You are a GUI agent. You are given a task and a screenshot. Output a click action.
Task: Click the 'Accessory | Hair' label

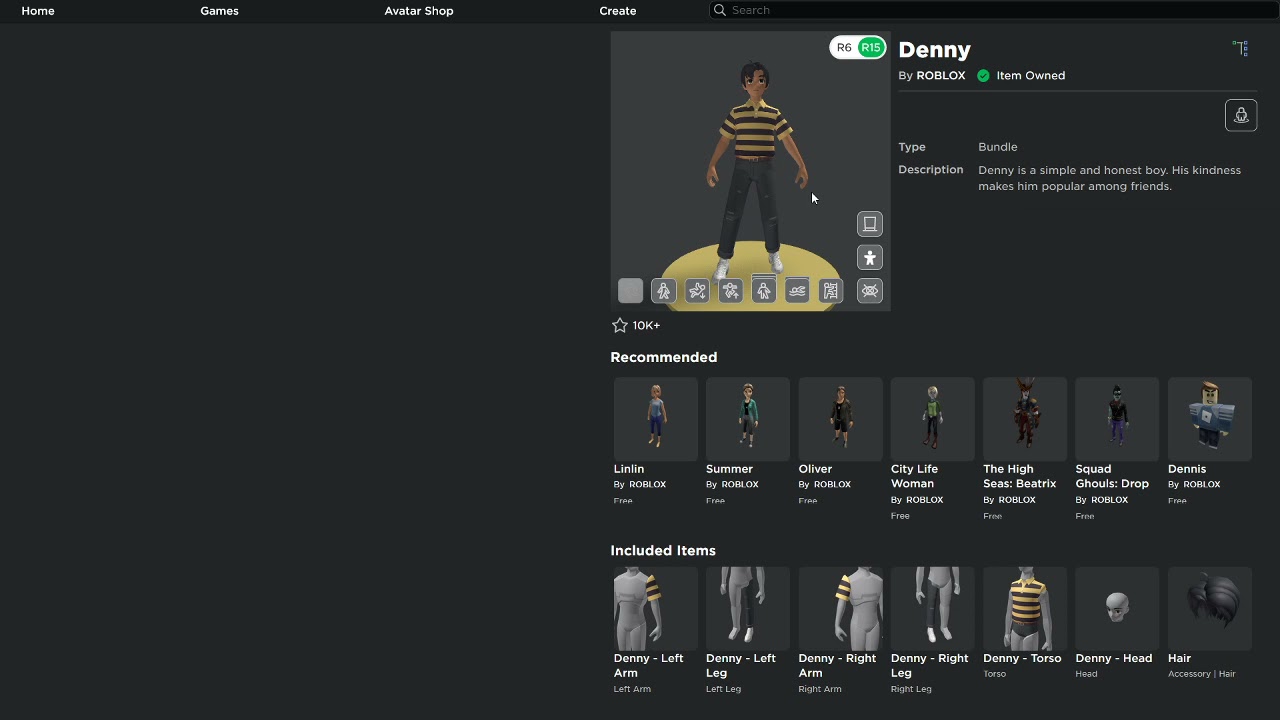pos(1202,674)
